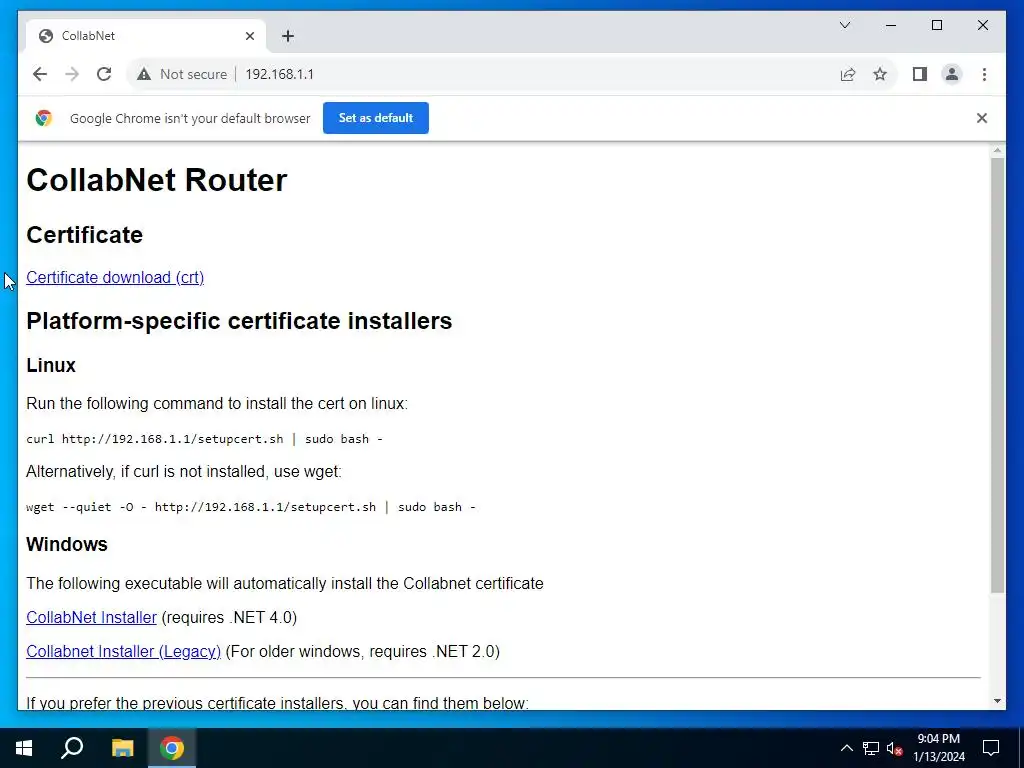Open the tab search chevron
The width and height of the screenshot is (1024, 768).
click(844, 25)
